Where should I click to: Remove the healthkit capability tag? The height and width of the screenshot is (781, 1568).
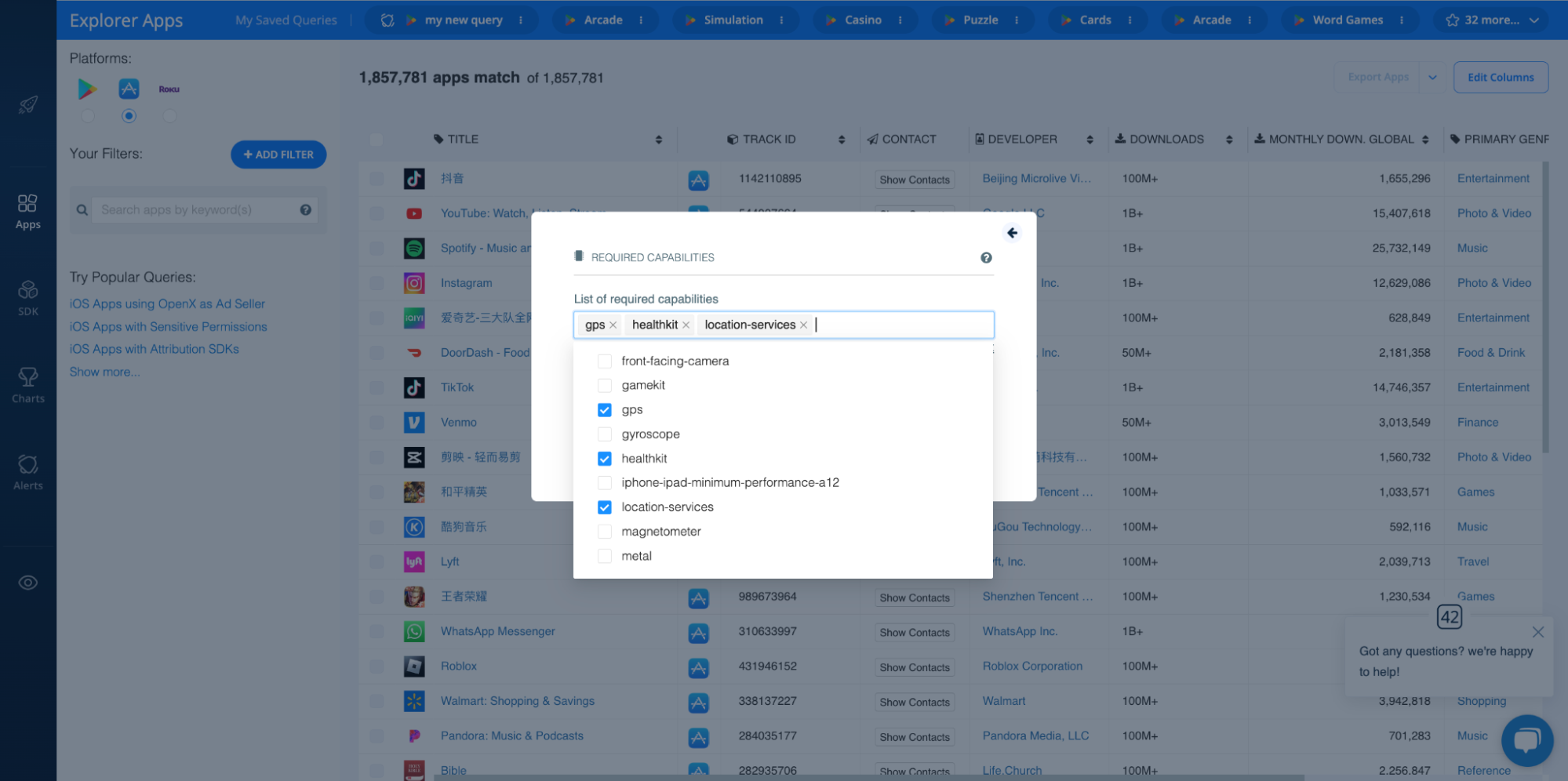(686, 325)
